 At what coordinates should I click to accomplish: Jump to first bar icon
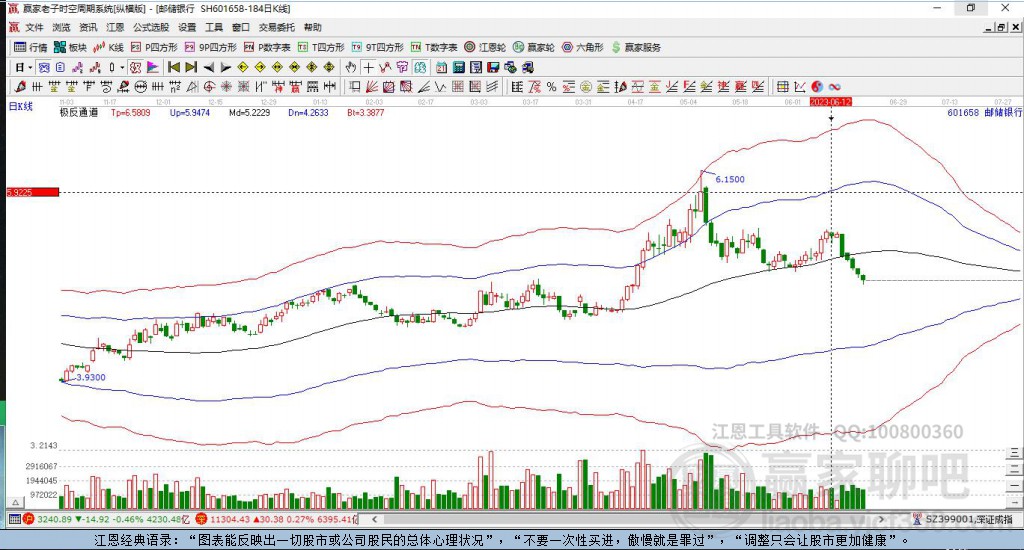pyautogui.click(x=174, y=67)
